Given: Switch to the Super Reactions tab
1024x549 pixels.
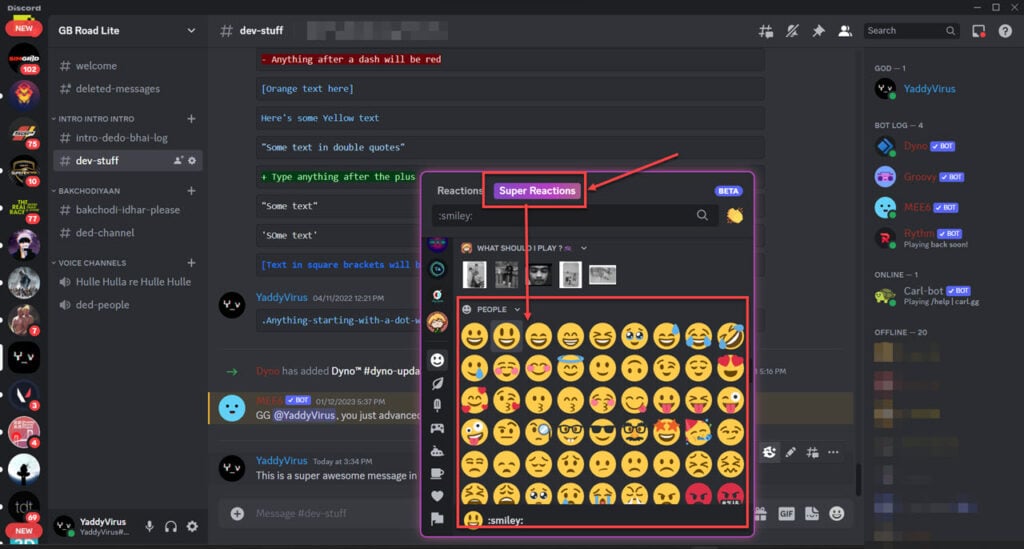Looking at the screenshot, I should pyautogui.click(x=537, y=191).
